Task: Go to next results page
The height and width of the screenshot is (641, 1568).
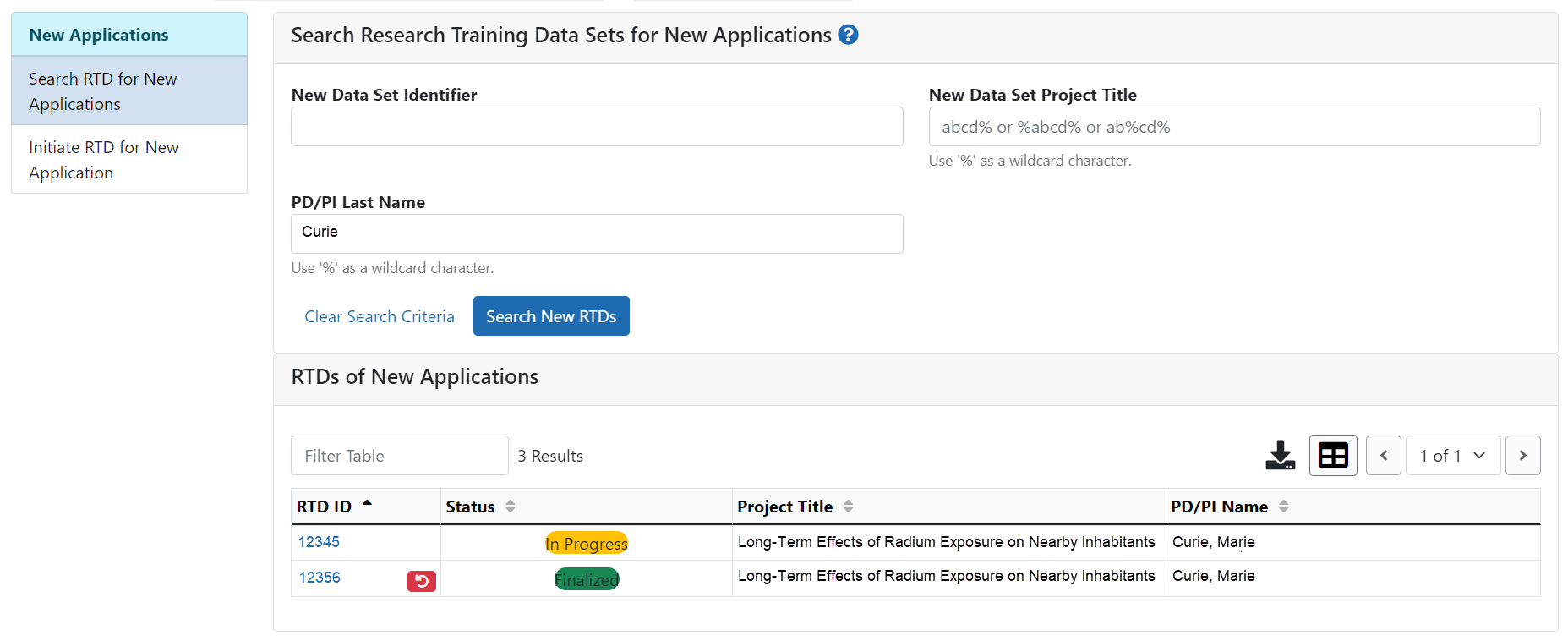Action: [x=1522, y=456]
